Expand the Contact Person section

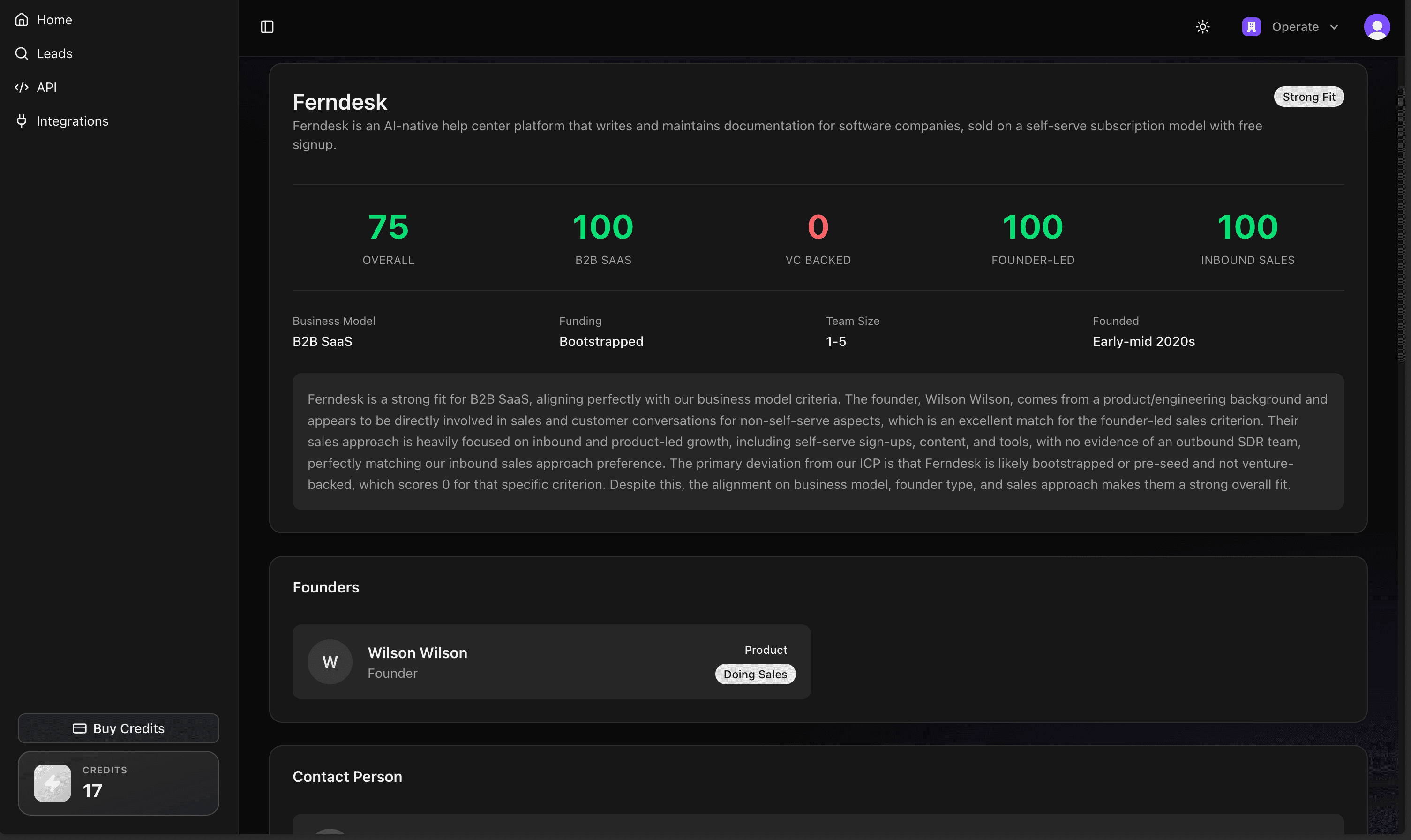click(347, 776)
